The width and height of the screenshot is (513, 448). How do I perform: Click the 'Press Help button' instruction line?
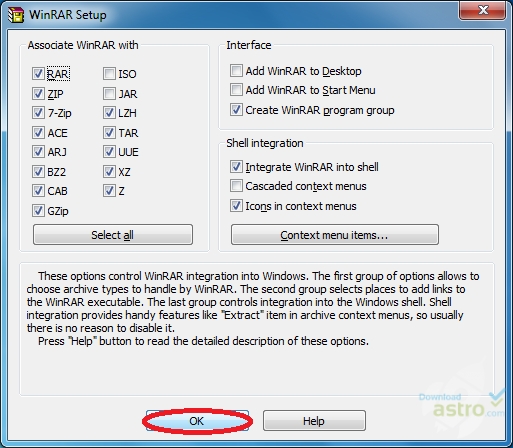[x=203, y=341]
